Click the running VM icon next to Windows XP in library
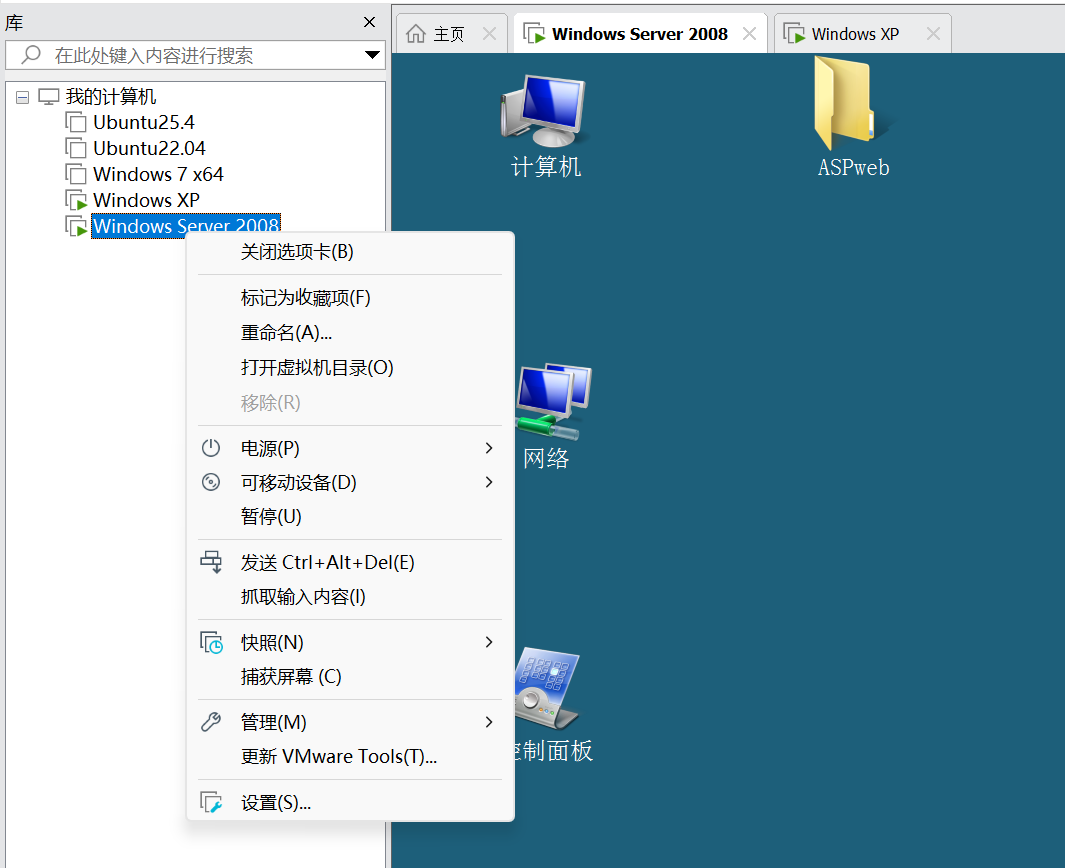Image resolution: width=1065 pixels, height=868 pixels. click(76, 200)
